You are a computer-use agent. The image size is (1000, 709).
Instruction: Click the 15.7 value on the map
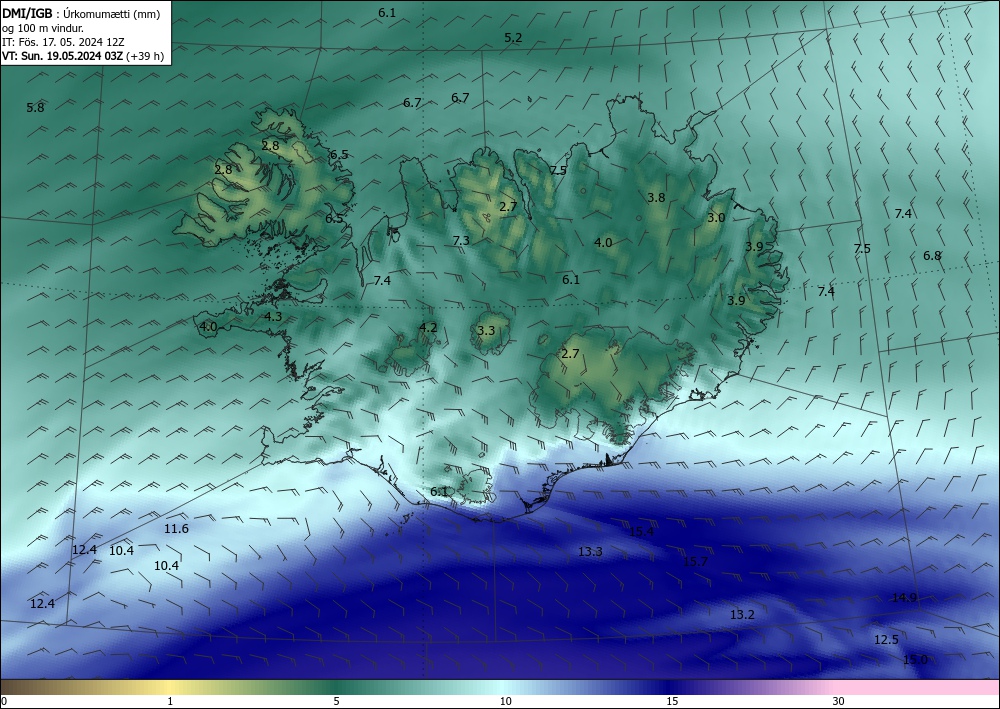pos(695,562)
